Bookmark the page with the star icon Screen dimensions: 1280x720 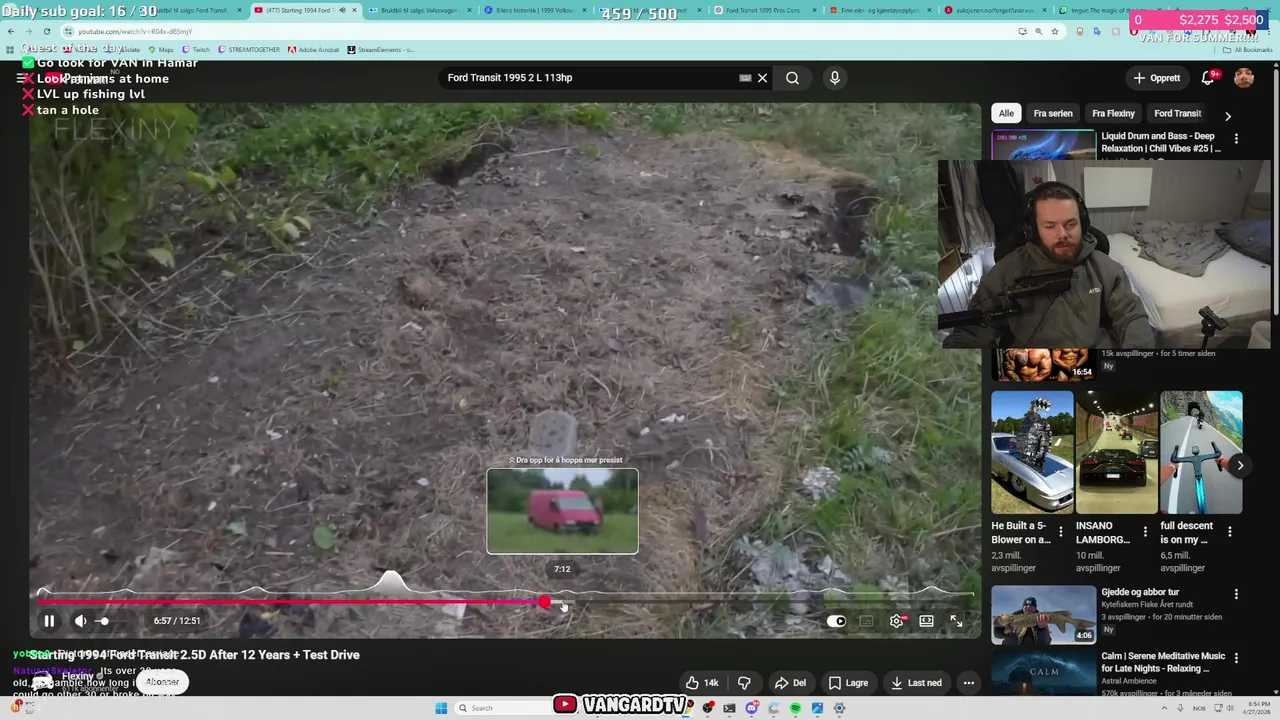click(1054, 31)
